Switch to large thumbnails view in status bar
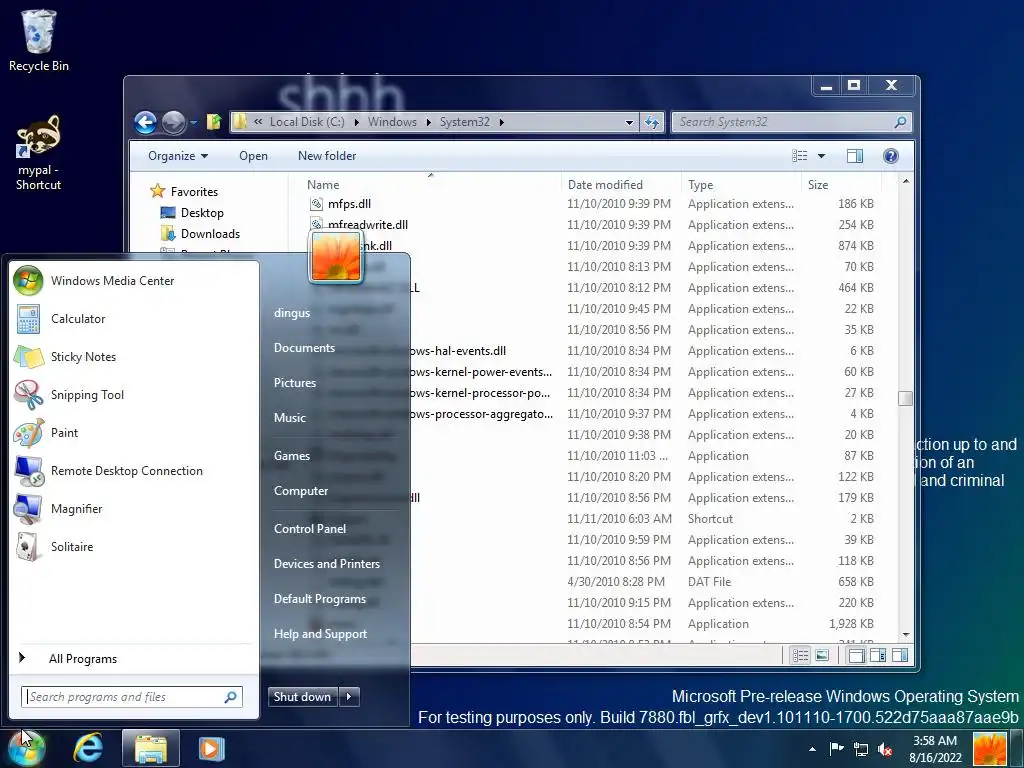This screenshot has width=1024, height=768. [822, 655]
